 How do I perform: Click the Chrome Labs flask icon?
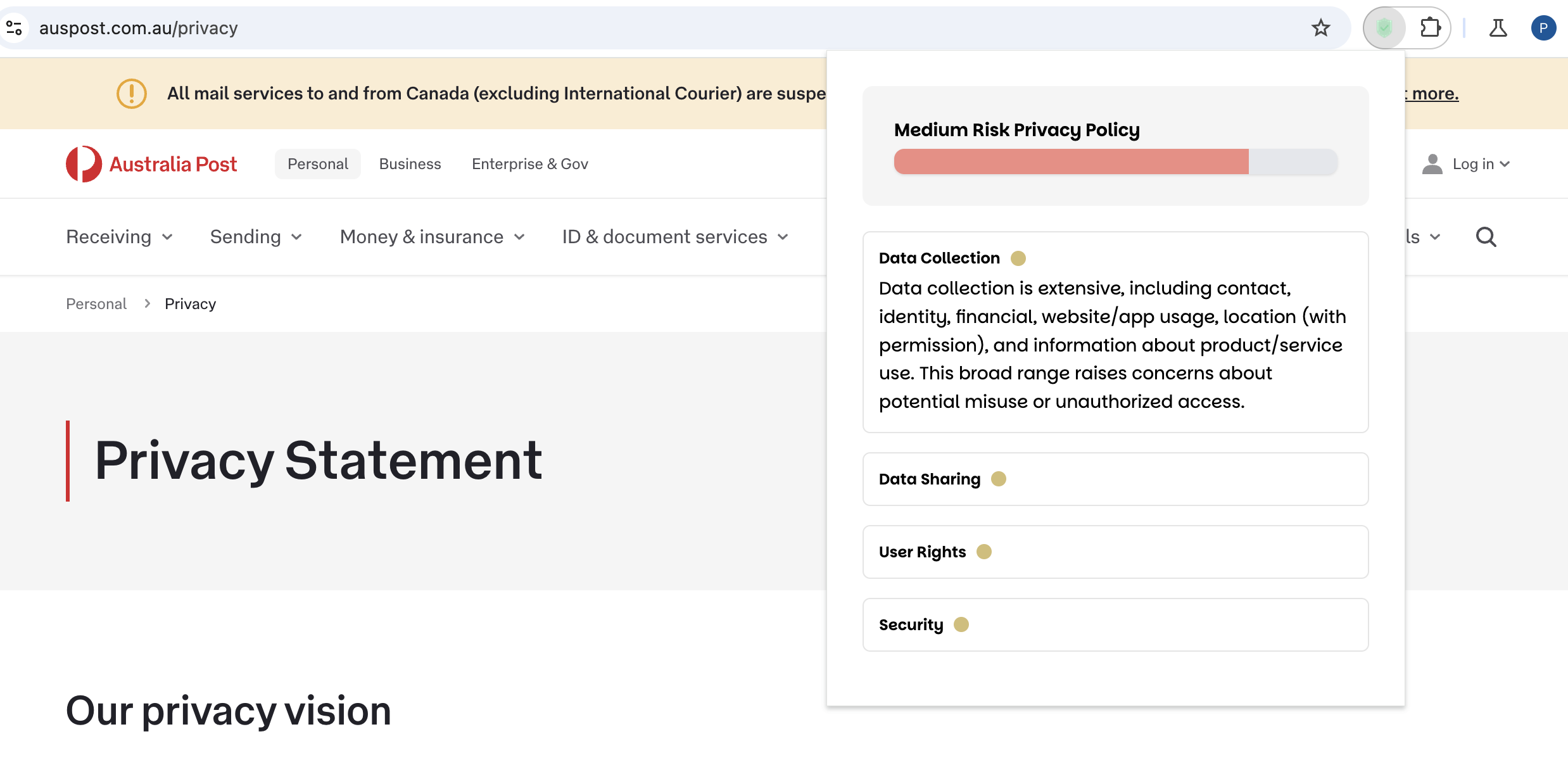(x=1498, y=28)
